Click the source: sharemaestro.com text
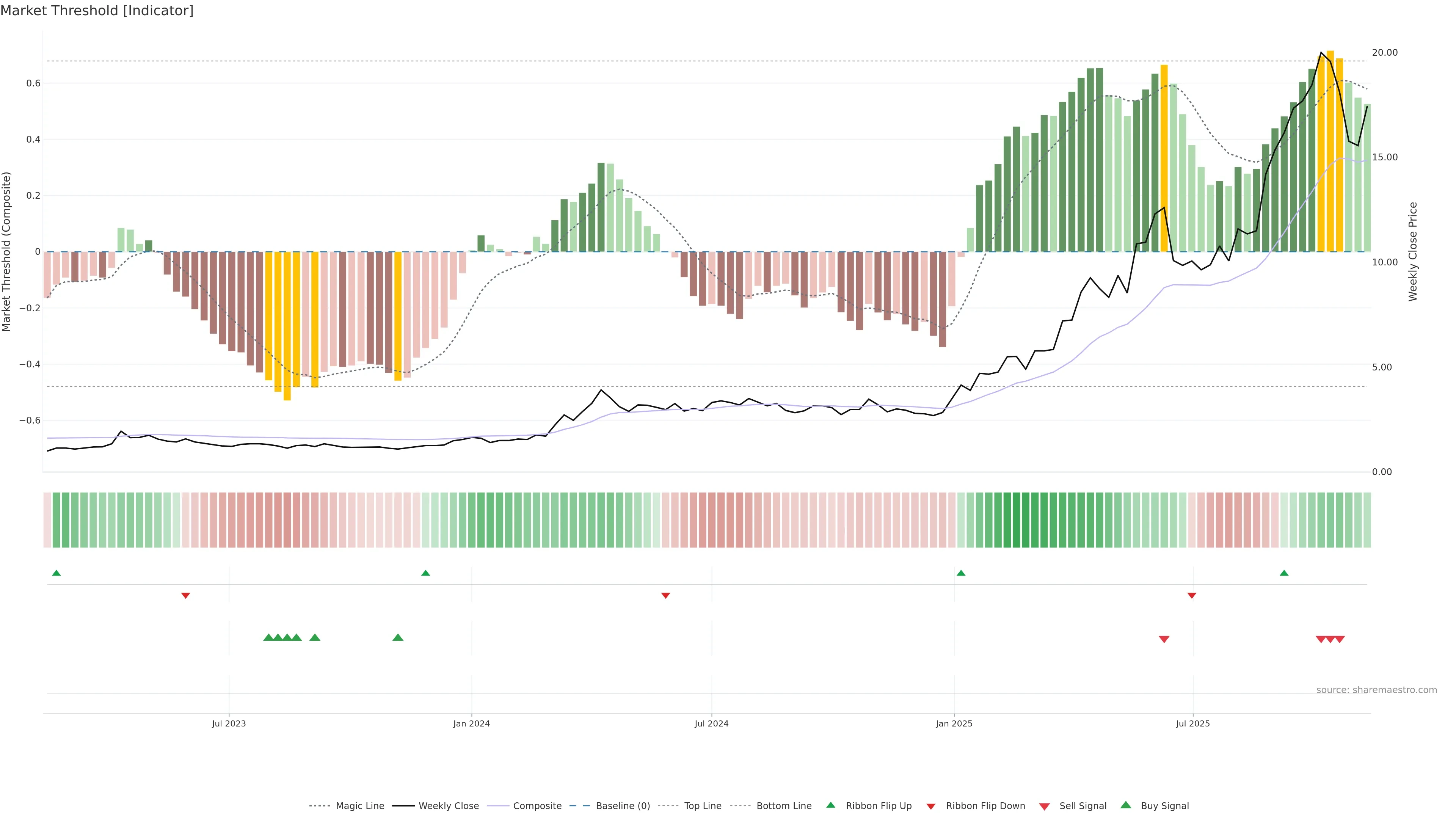The image size is (1456, 819). coord(1376,690)
